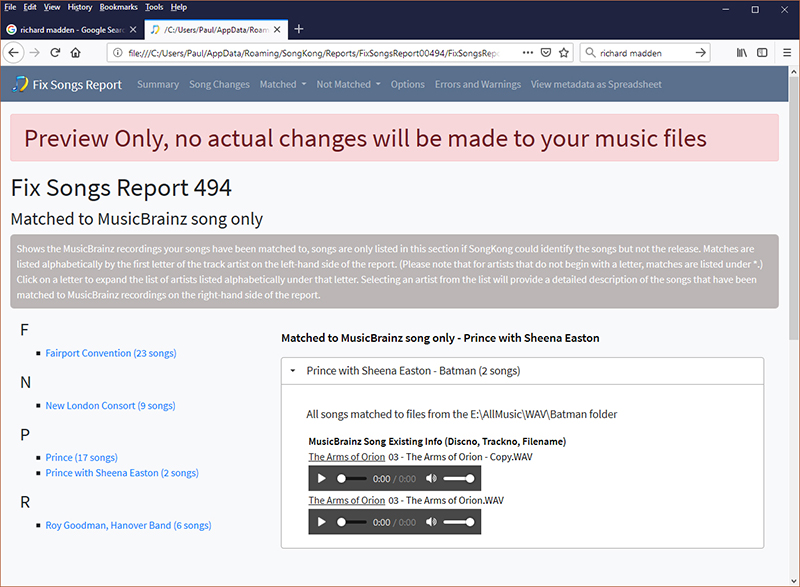
Task: Expand the Matched dropdown in the navbar
Action: click(x=283, y=84)
